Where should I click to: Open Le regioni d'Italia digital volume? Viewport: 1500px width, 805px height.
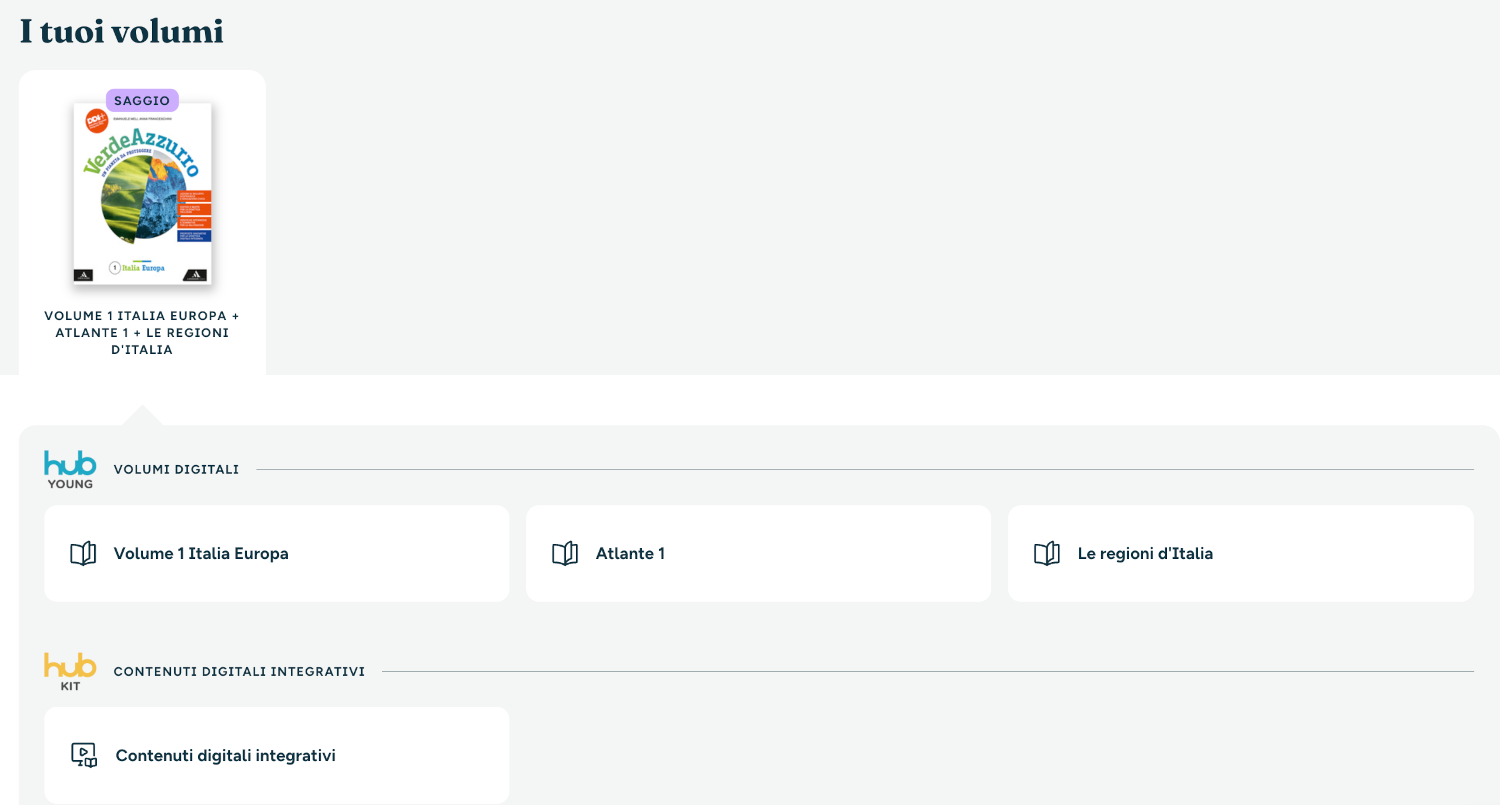point(1241,554)
